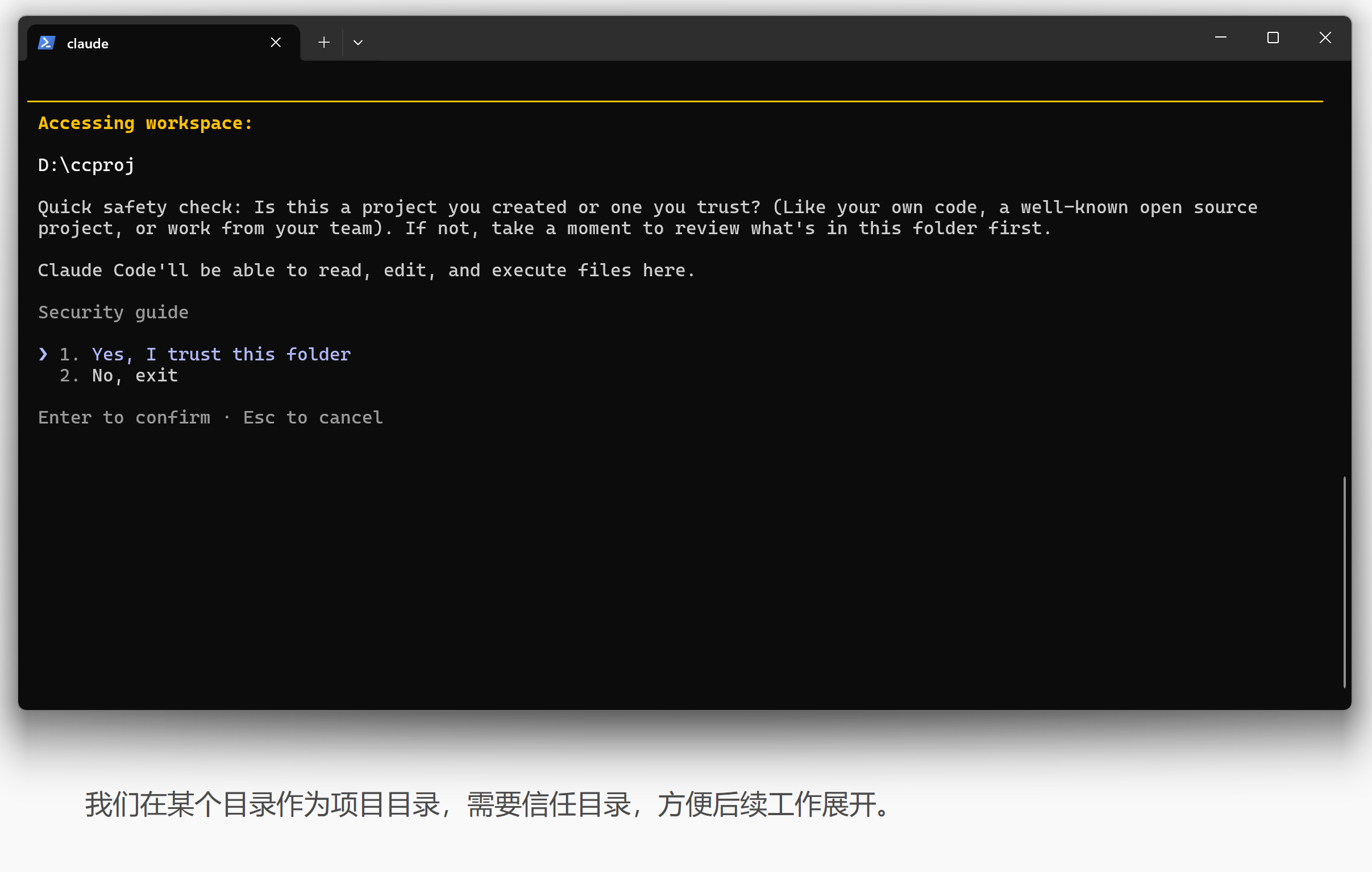Click the "Accessing workspace:" heading

coord(145,123)
